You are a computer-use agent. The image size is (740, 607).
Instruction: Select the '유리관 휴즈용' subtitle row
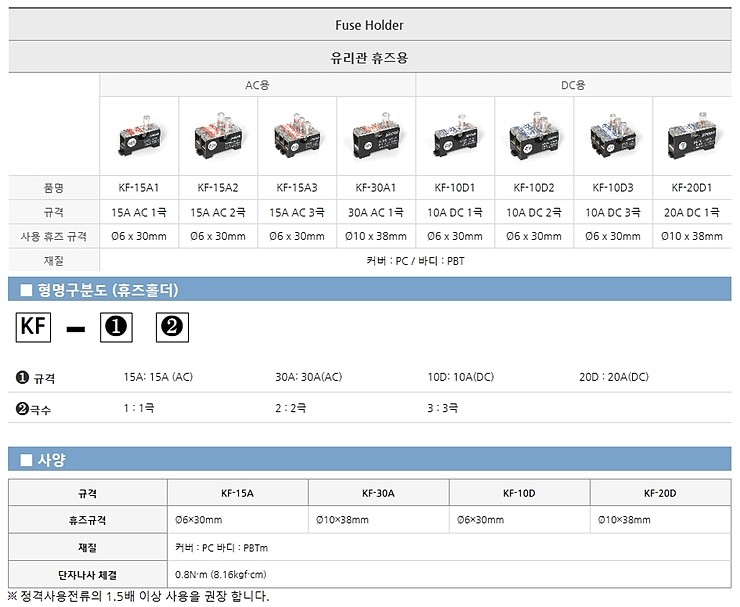pos(370,58)
